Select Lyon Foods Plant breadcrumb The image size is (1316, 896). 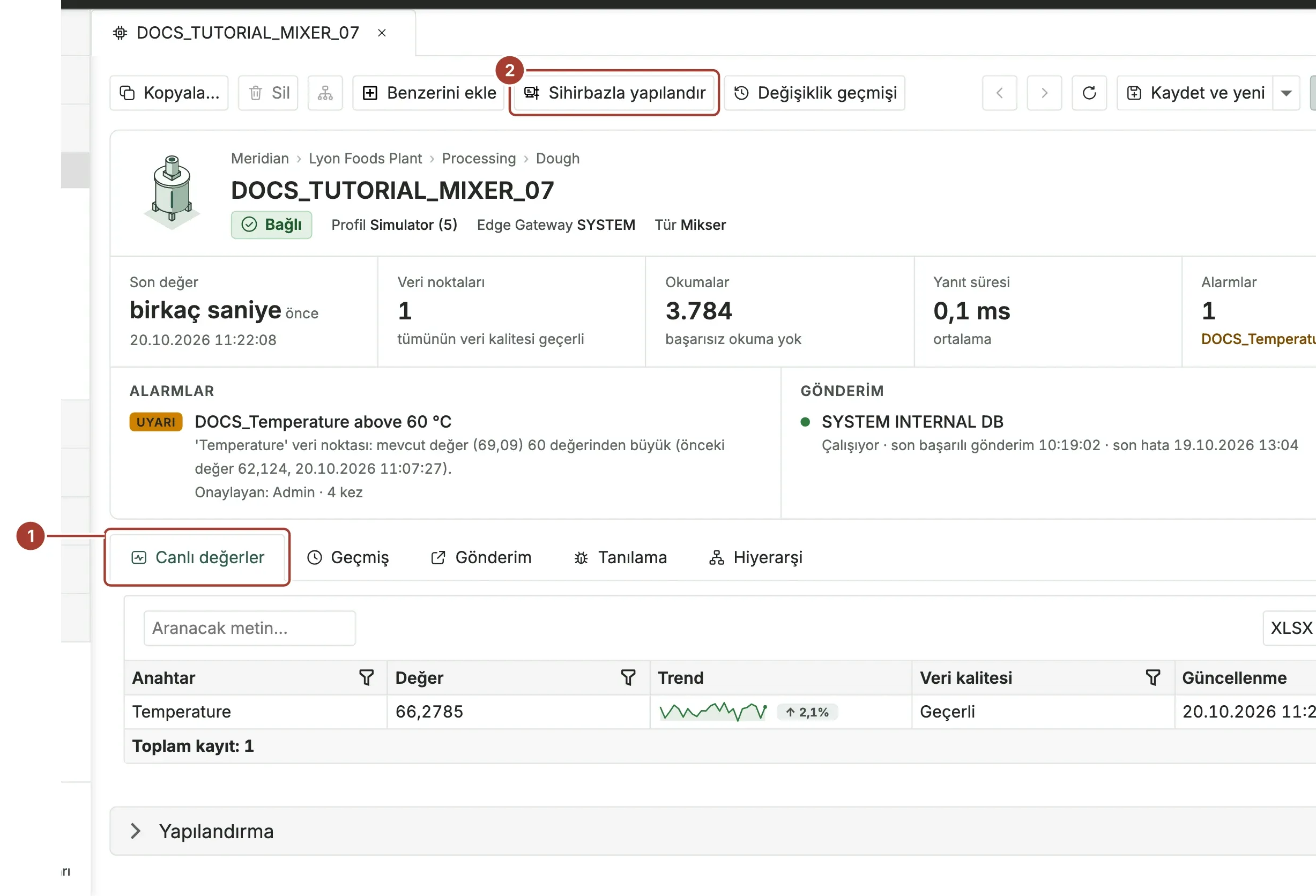click(365, 159)
